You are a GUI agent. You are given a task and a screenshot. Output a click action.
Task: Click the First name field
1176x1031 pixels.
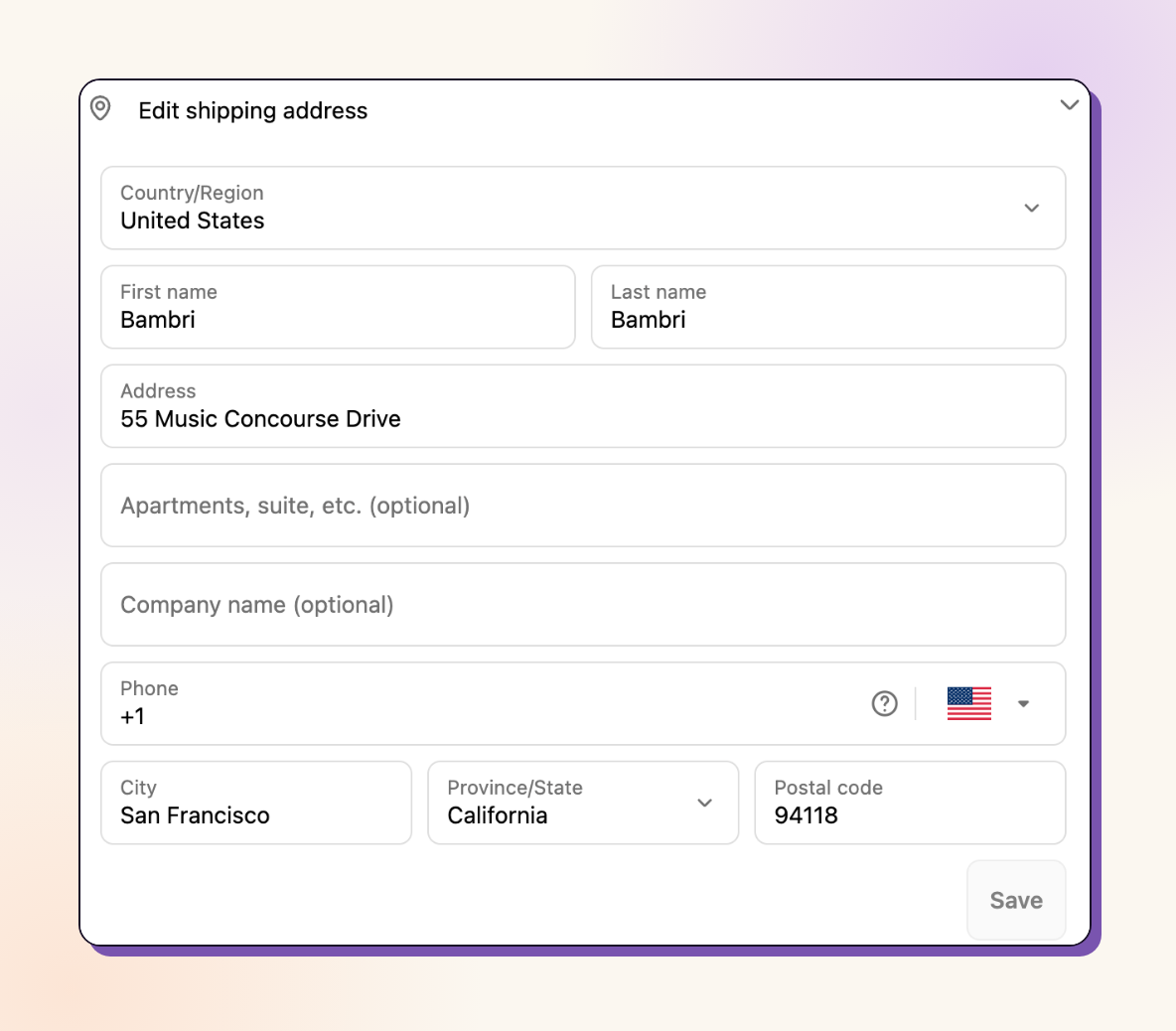pyautogui.click(x=338, y=307)
